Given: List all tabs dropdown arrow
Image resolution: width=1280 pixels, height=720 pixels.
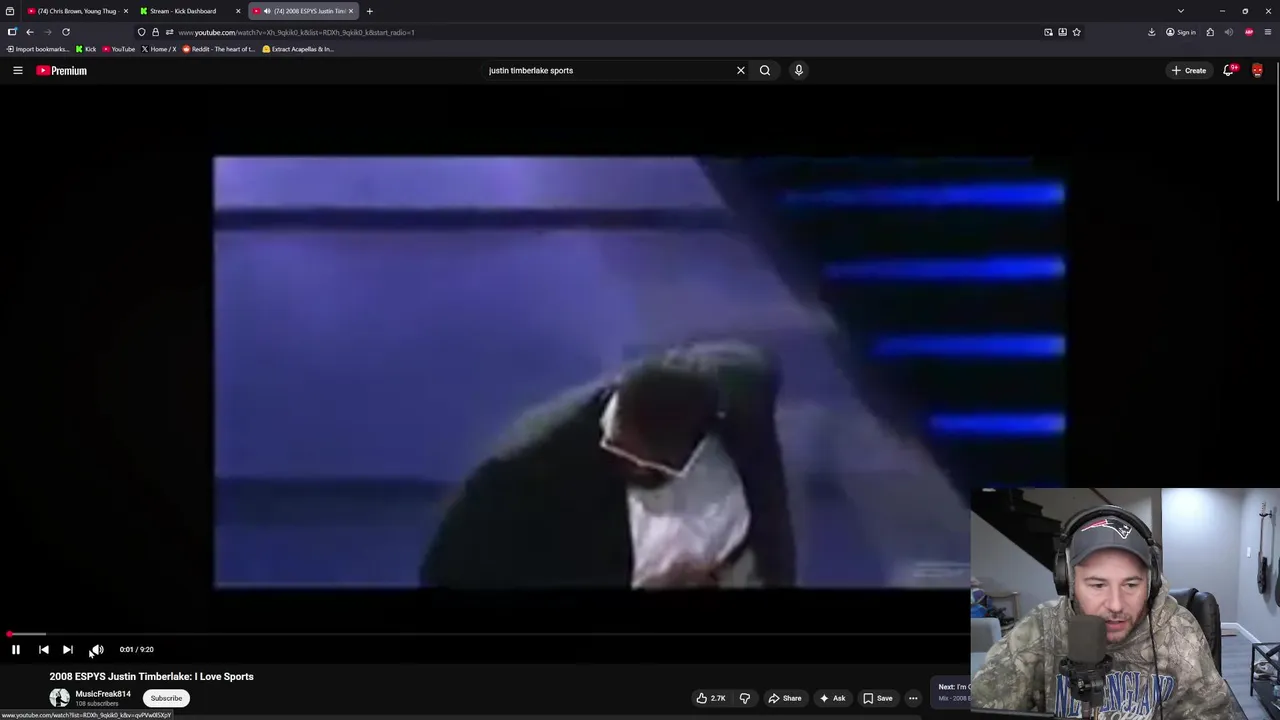Looking at the screenshot, I should click(1181, 11).
